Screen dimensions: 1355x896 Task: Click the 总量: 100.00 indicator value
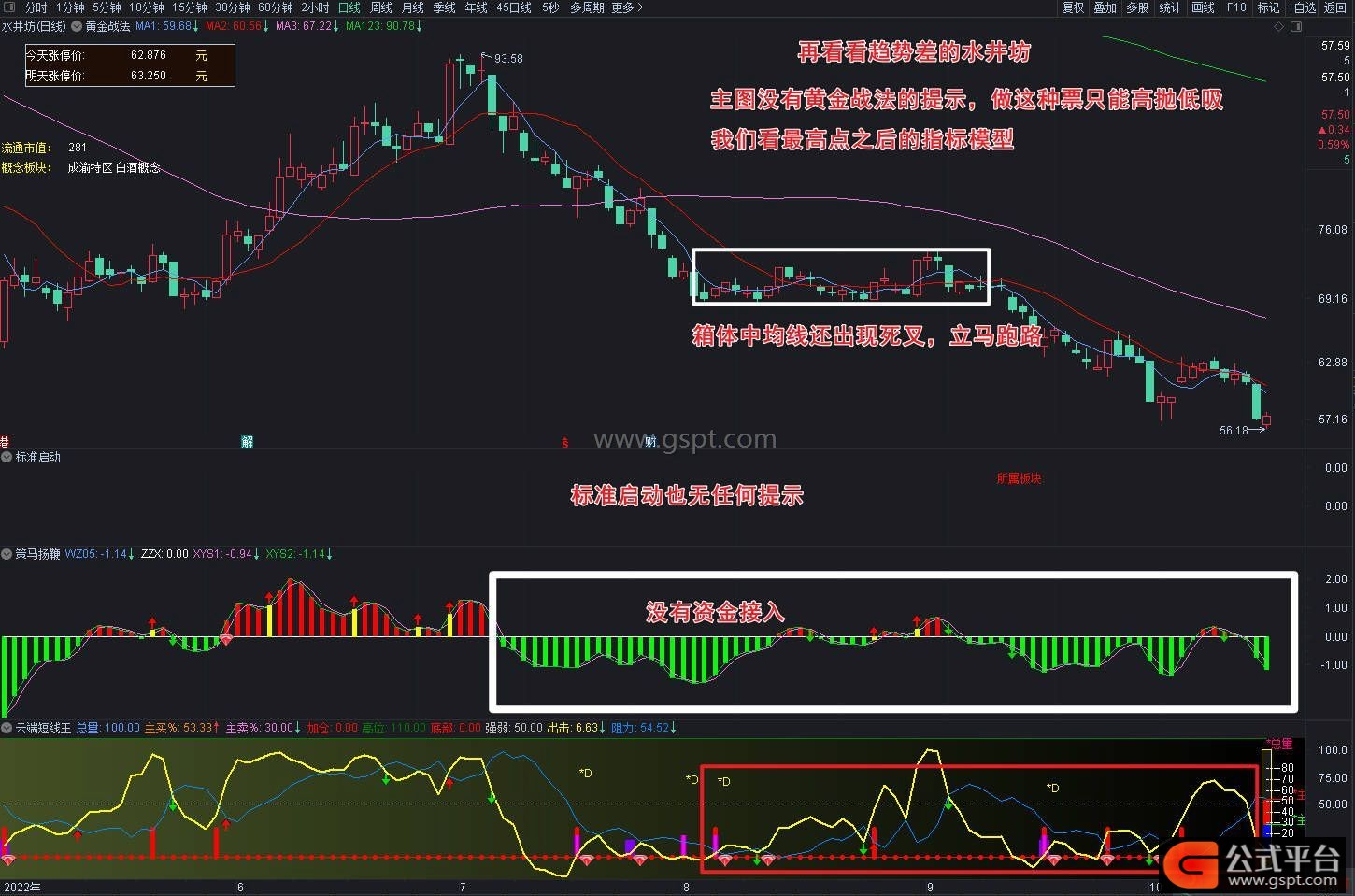[107, 728]
